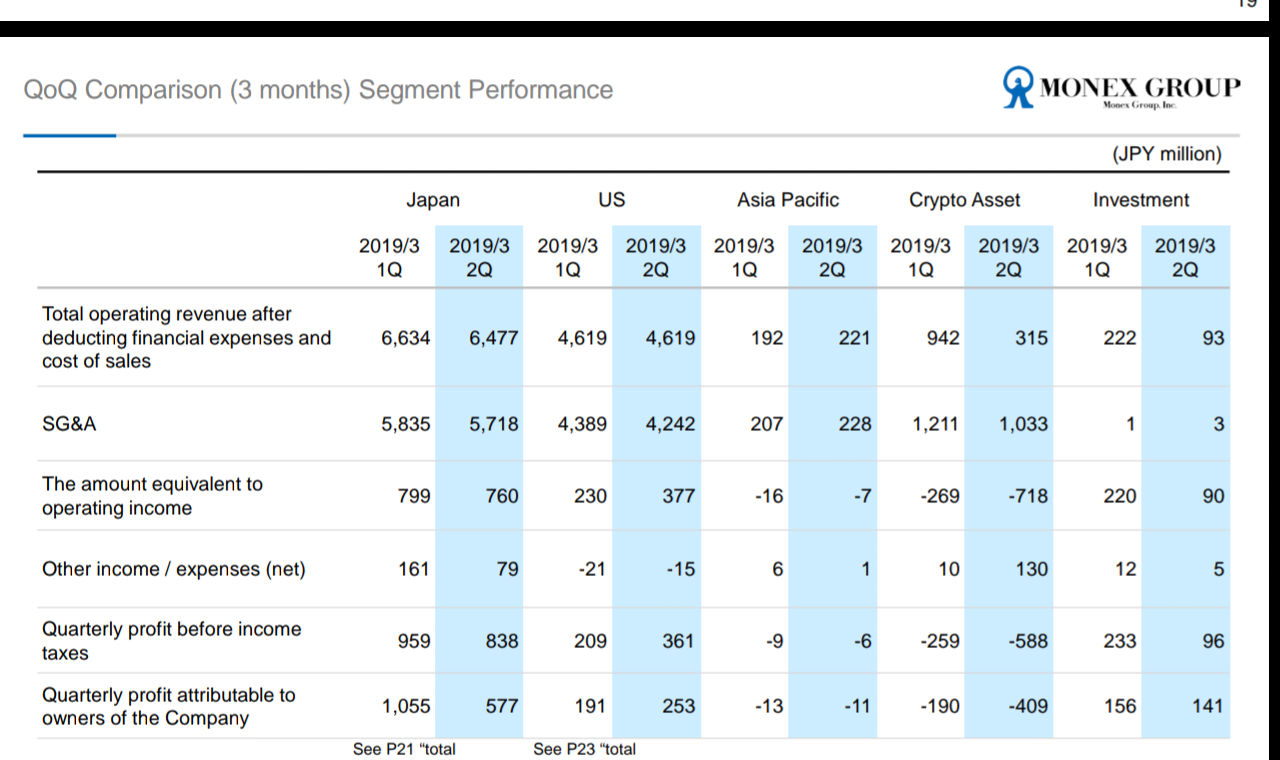
Task: Click the '(JPY million)' unit label
Action: tap(1167, 154)
